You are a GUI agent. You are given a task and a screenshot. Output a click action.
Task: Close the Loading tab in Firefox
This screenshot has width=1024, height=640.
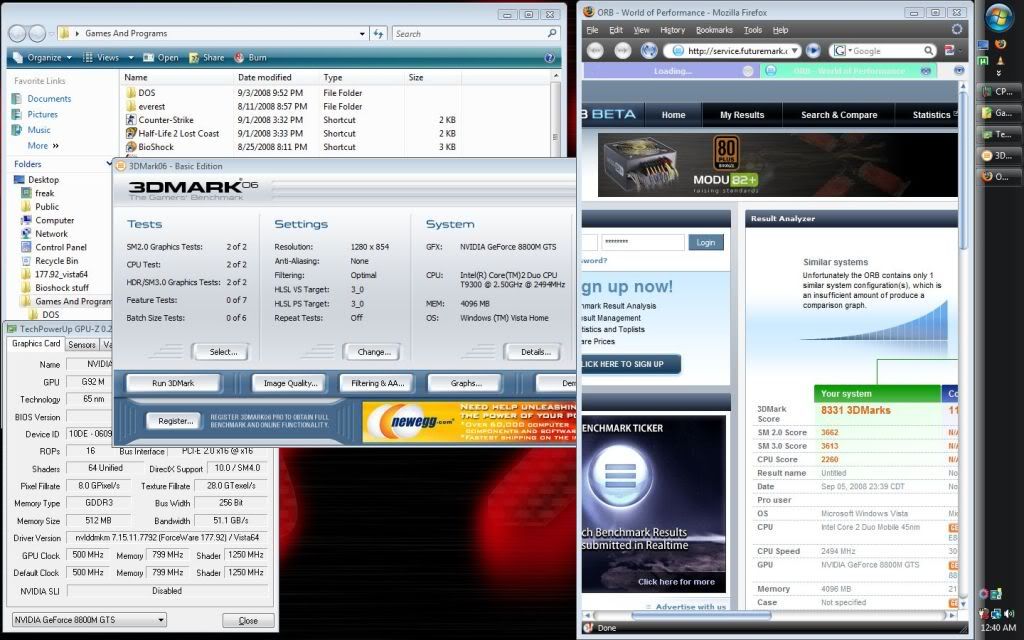(x=748, y=71)
